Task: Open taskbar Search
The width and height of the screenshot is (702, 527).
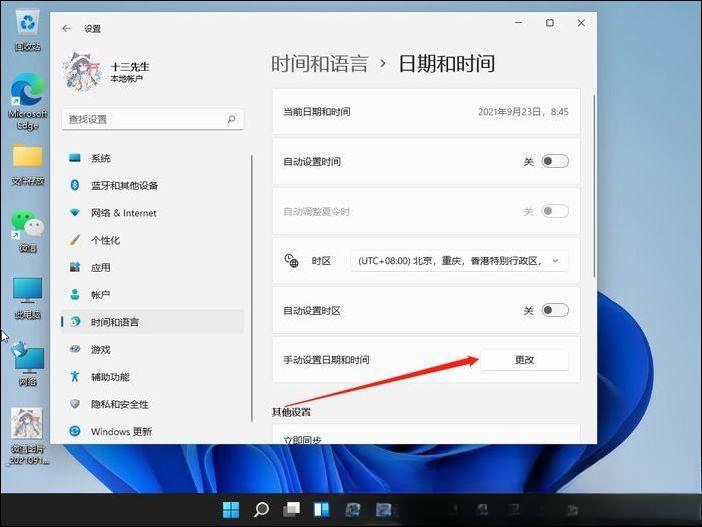Action: click(261, 510)
